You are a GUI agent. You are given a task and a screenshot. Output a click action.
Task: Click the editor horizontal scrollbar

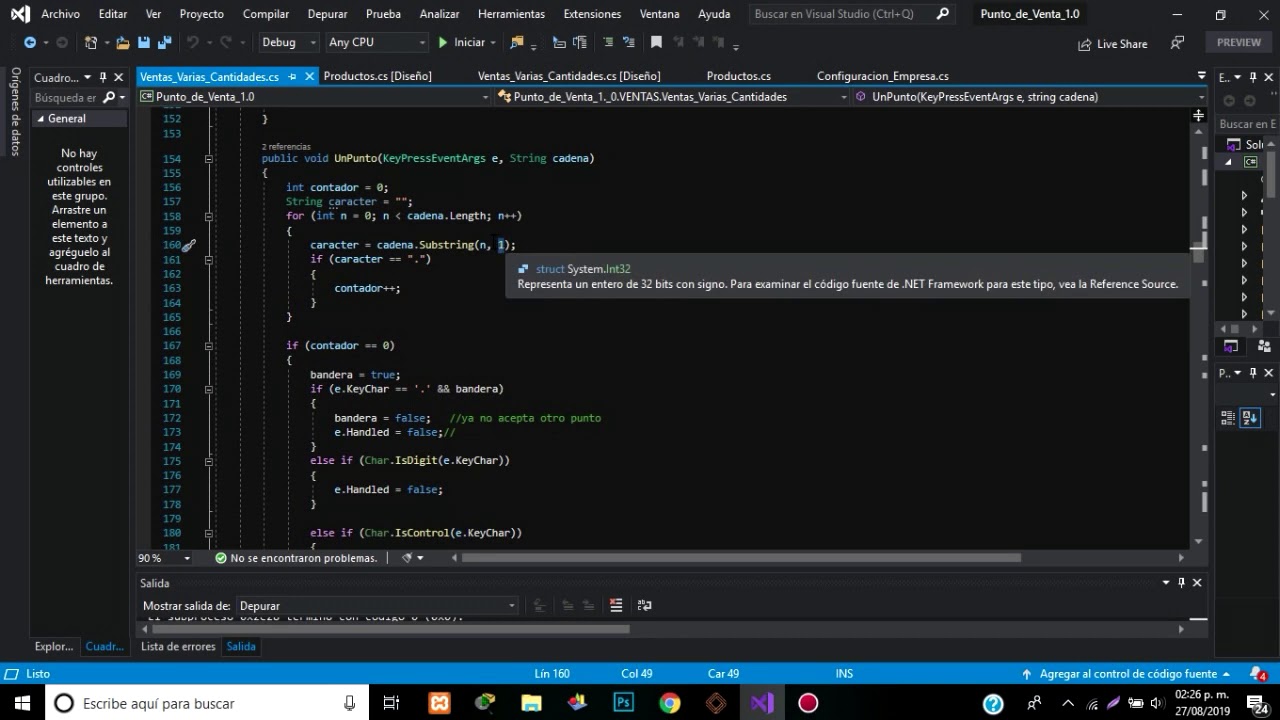coord(740,558)
